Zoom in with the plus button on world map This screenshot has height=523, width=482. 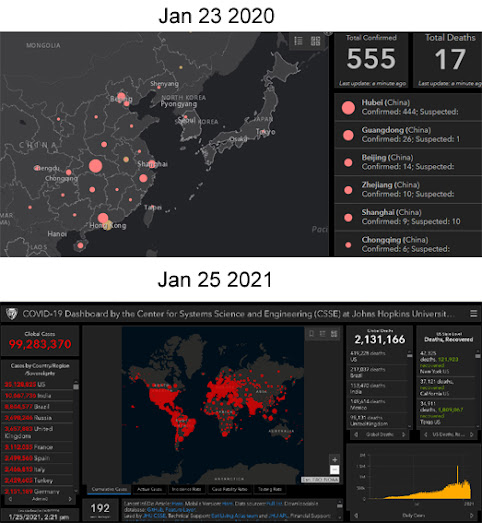[x=335, y=460]
